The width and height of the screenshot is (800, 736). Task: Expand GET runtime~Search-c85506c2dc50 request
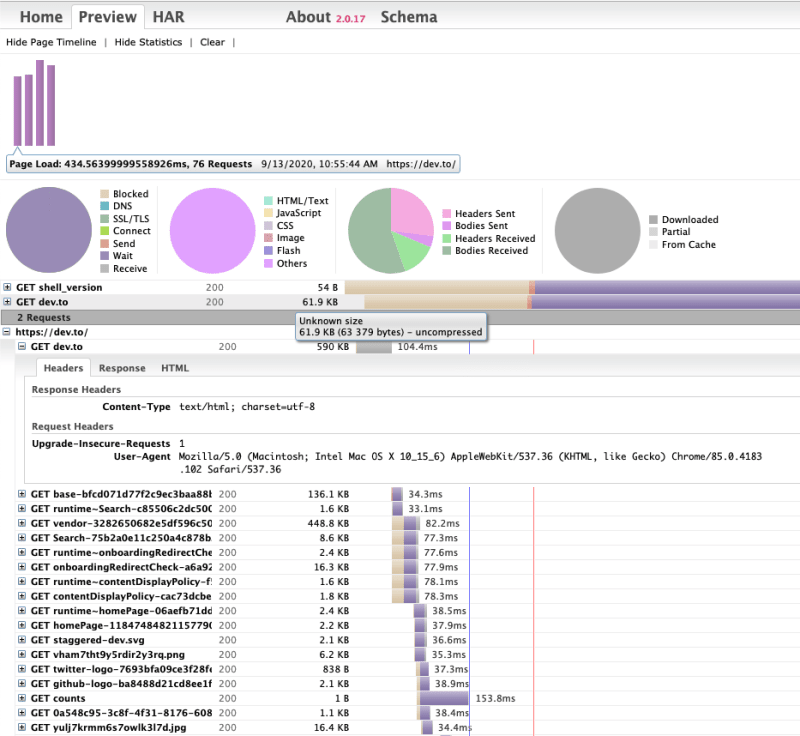(x=22, y=508)
